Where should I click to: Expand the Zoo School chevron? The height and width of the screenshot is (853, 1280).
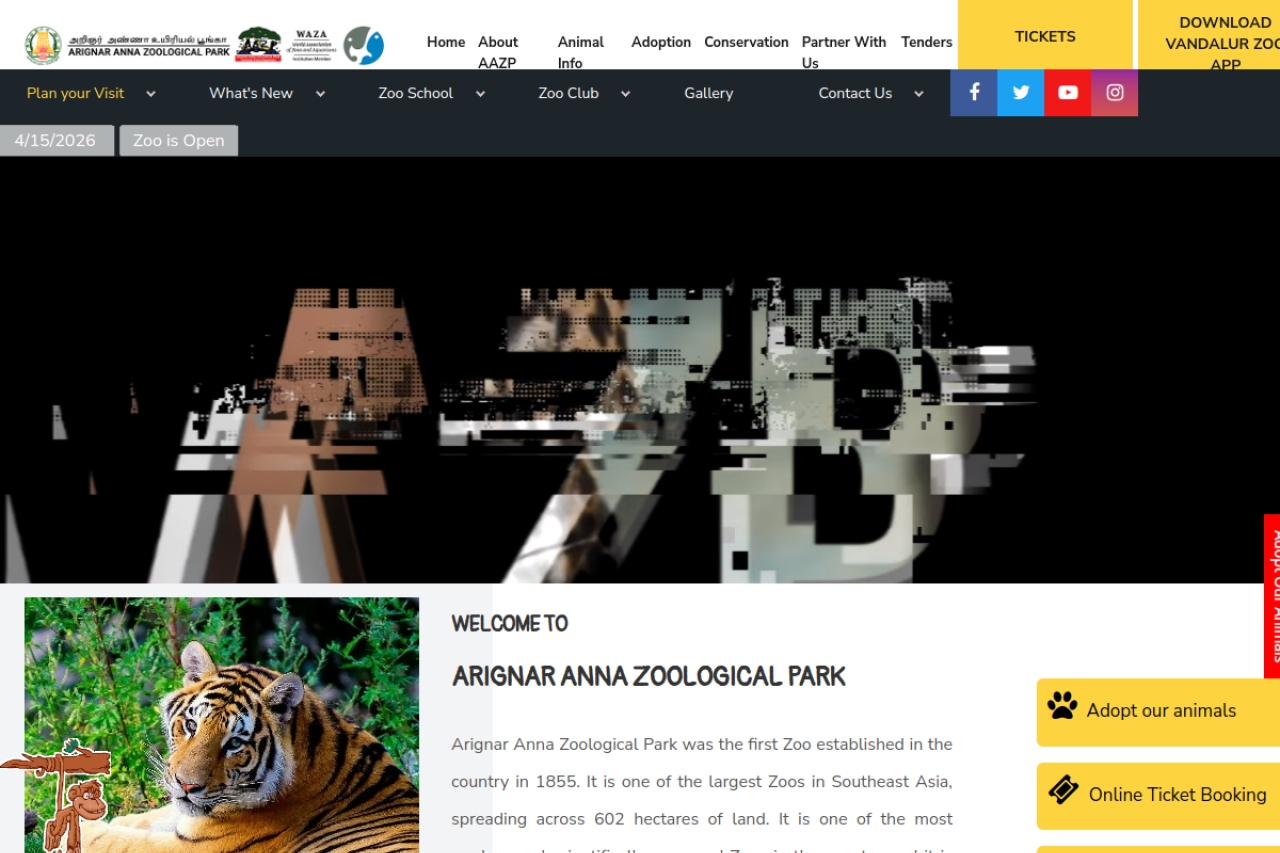pos(480,94)
